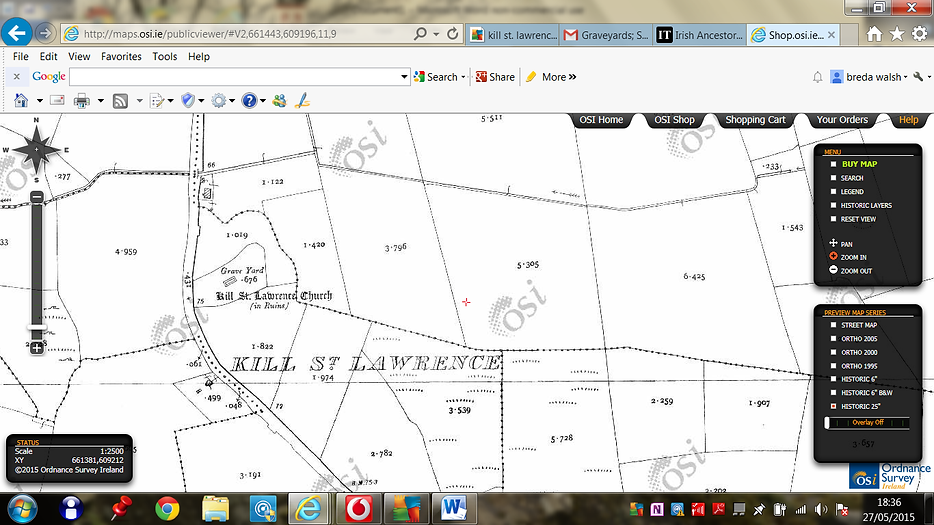Switch to the Graveyards Gmail tab

click(606, 35)
